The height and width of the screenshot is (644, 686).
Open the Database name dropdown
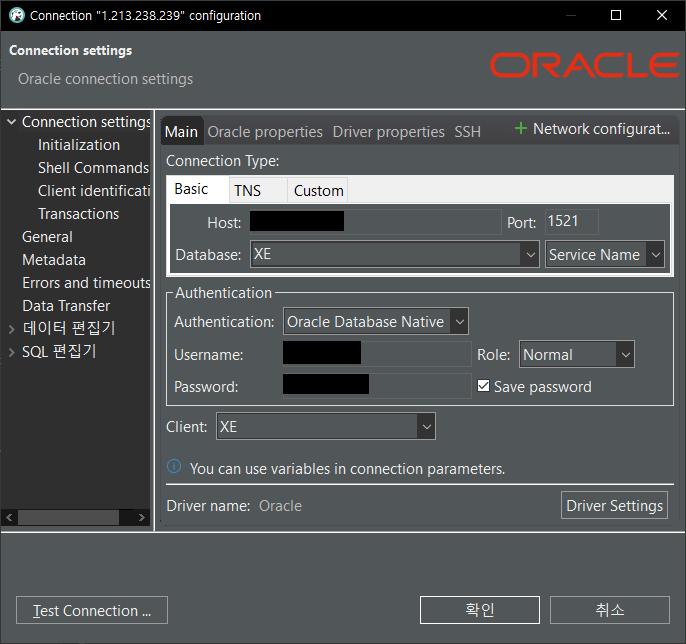coord(530,254)
